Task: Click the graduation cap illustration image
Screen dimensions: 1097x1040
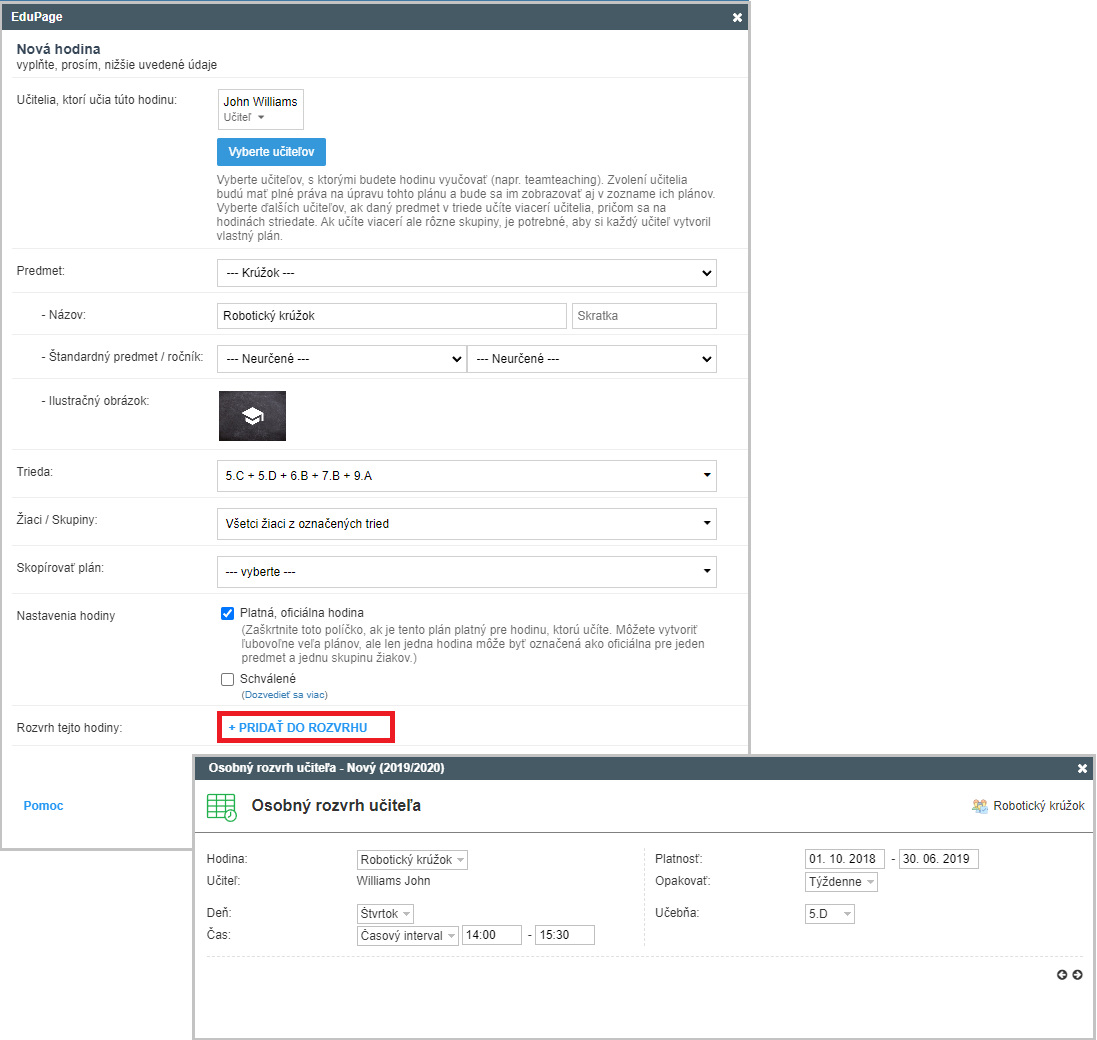Action: point(252,416)
